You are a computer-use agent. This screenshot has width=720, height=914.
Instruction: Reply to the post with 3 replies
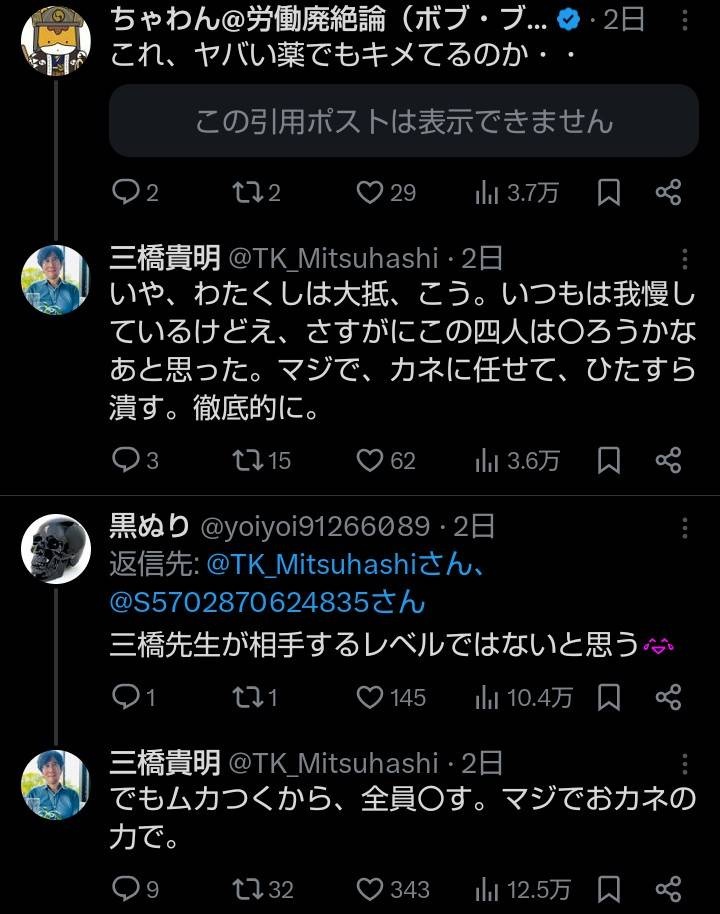click(x=126, y=460)
